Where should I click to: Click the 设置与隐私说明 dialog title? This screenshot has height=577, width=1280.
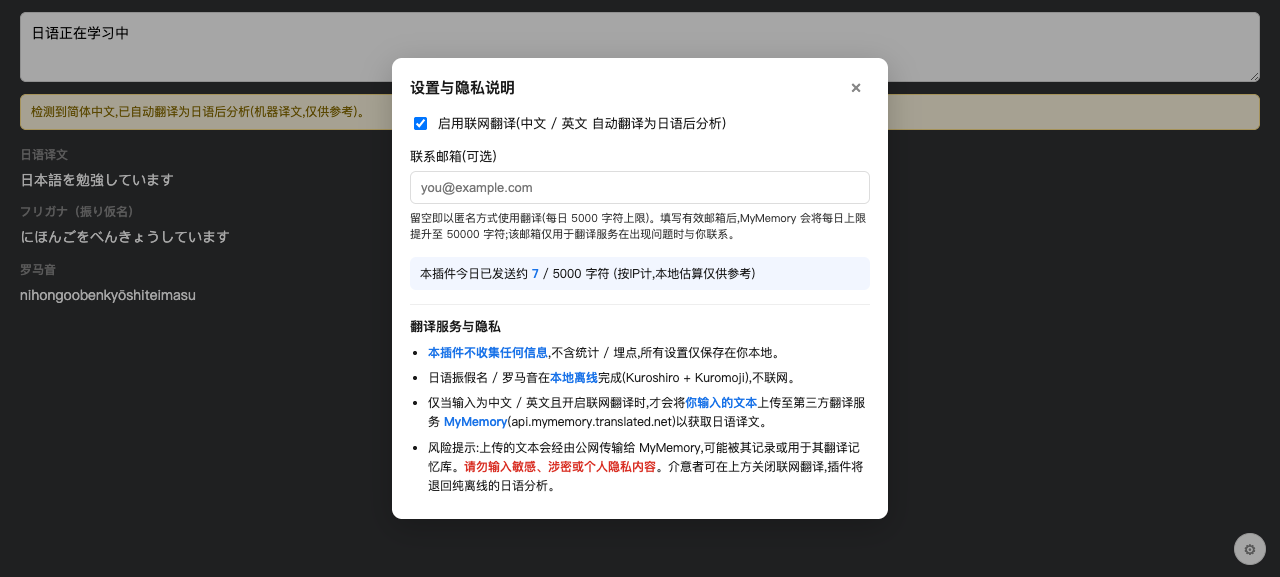tap(462, 88)
